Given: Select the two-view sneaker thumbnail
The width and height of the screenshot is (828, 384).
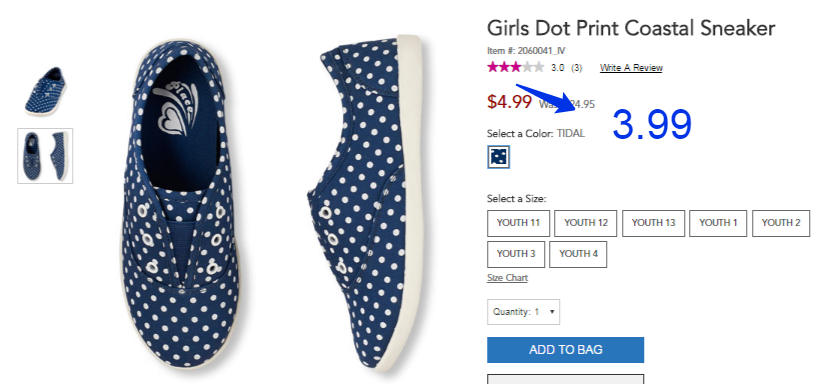Looking at the screenshot, I should pyautogui.click(x=45, y=156).
